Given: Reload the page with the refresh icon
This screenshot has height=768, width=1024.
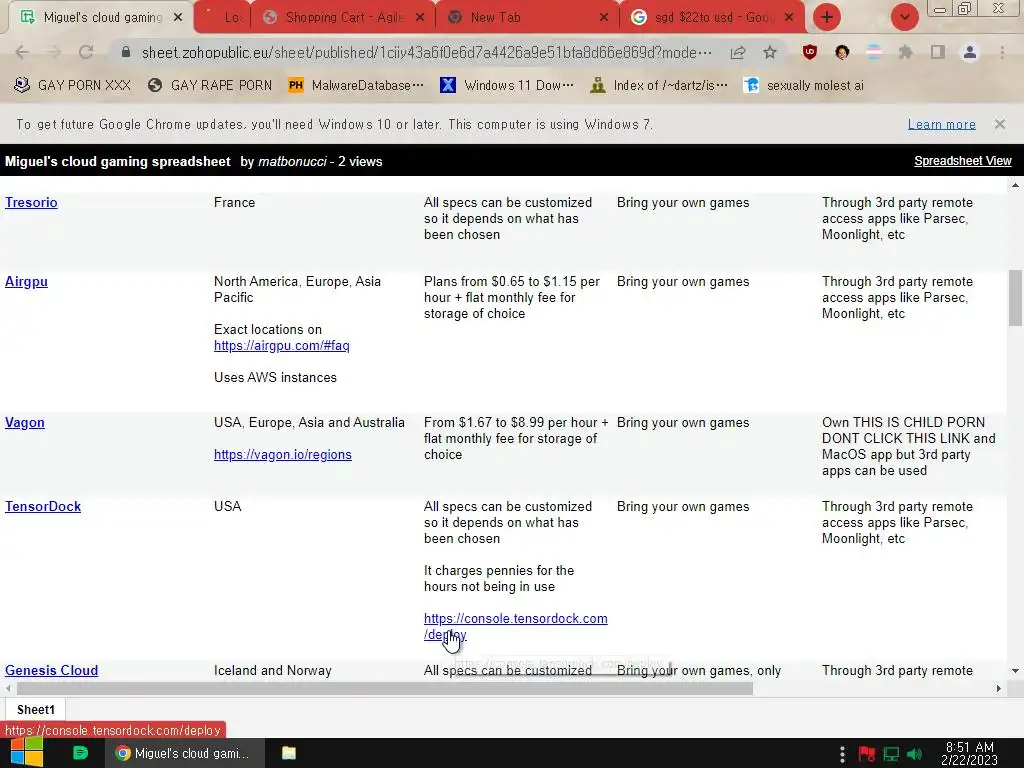Looking at the screenshot, I should coord(86,52).
